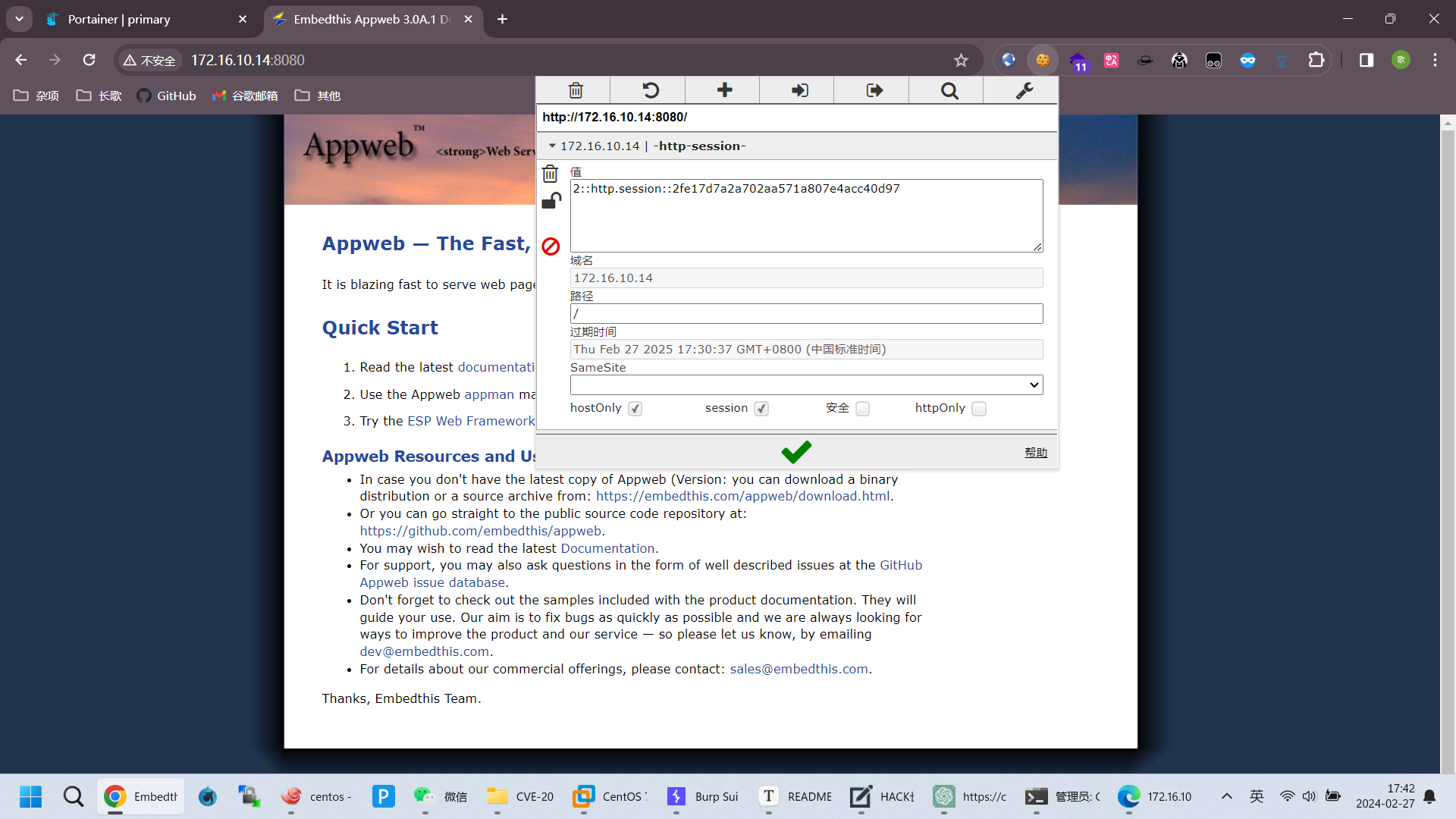Open WeChat from taskbar

pyautogui.click(x=441, y=796)
